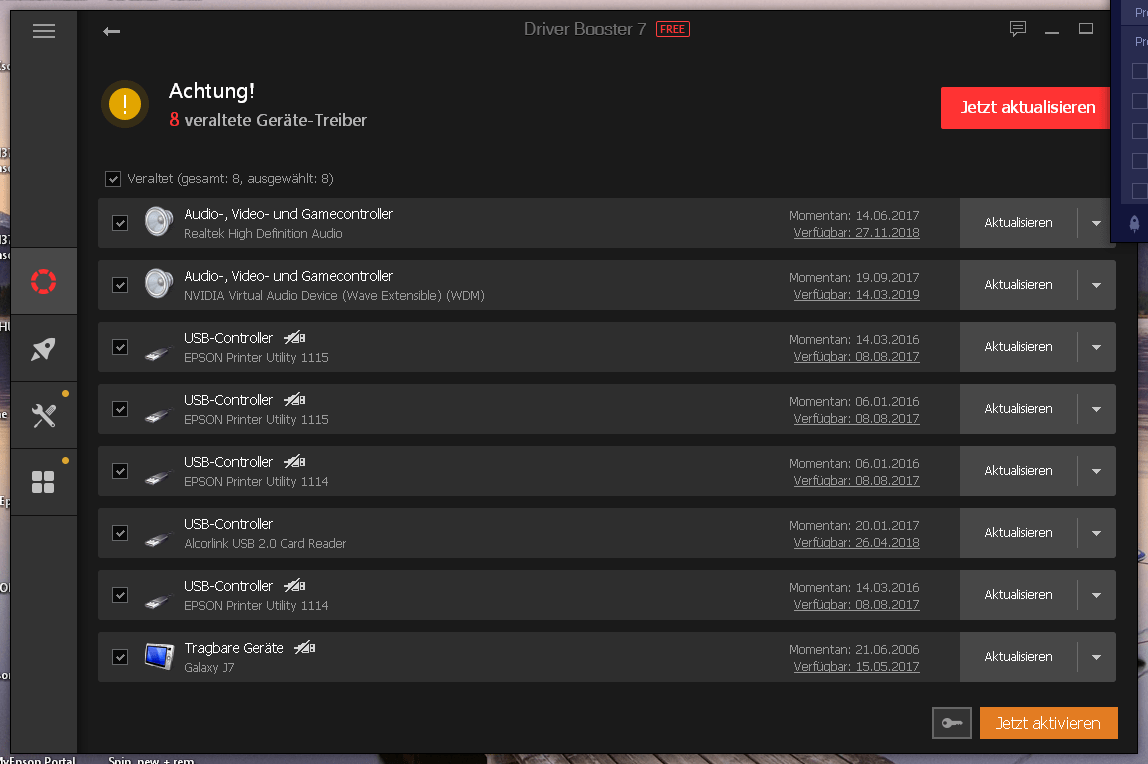The width and height of the screenshot is (1148, 764).
Task: Open the rocket Boost sidebar section
Action: coord(43,348)
